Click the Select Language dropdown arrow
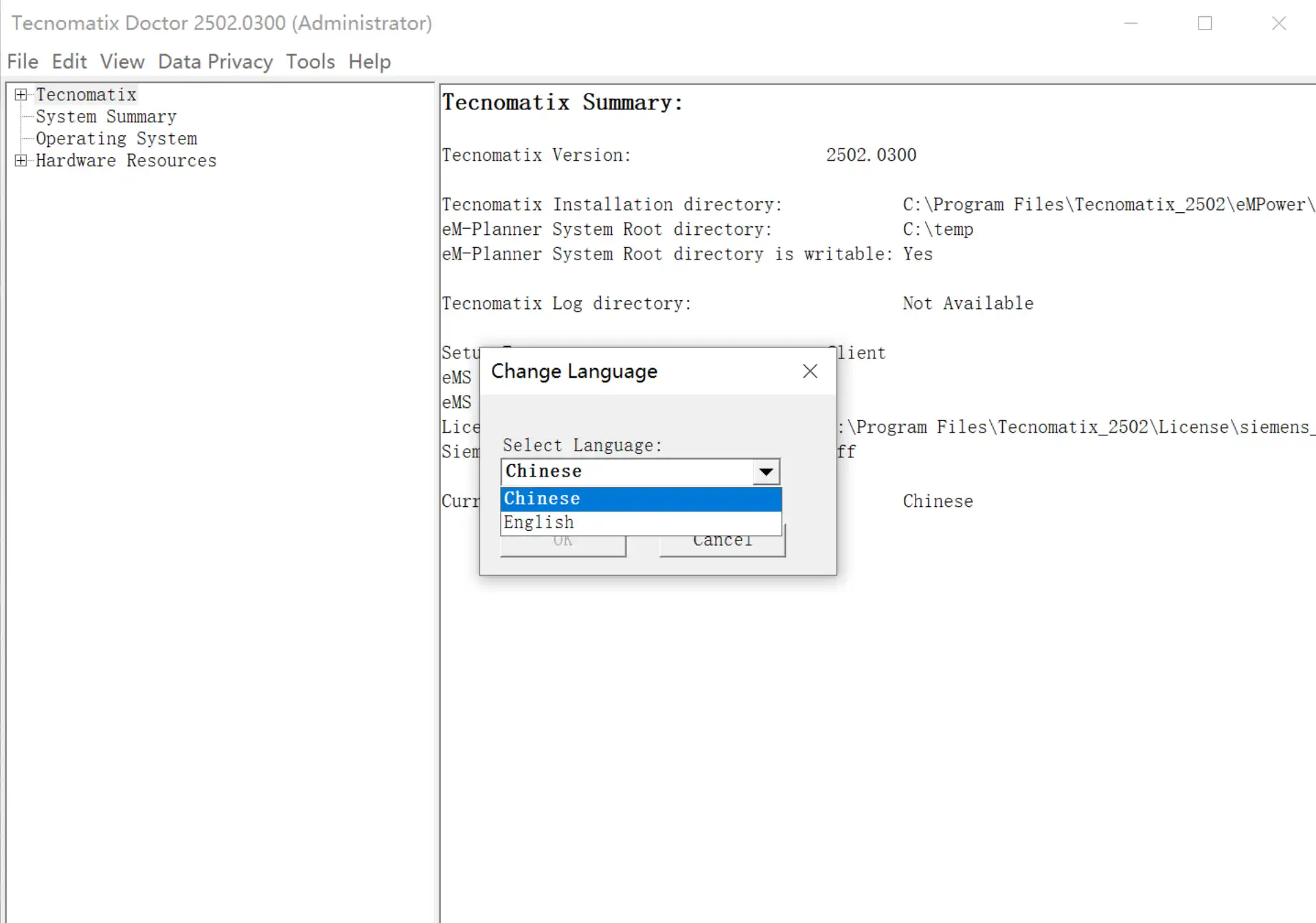 pyautogui.click(x=766, y=472)
